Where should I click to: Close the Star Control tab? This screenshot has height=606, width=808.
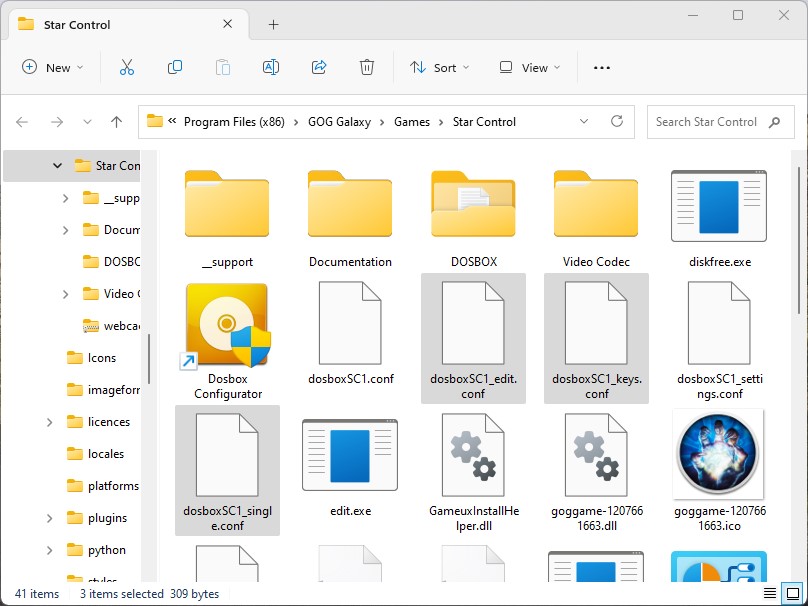[227, 24]
